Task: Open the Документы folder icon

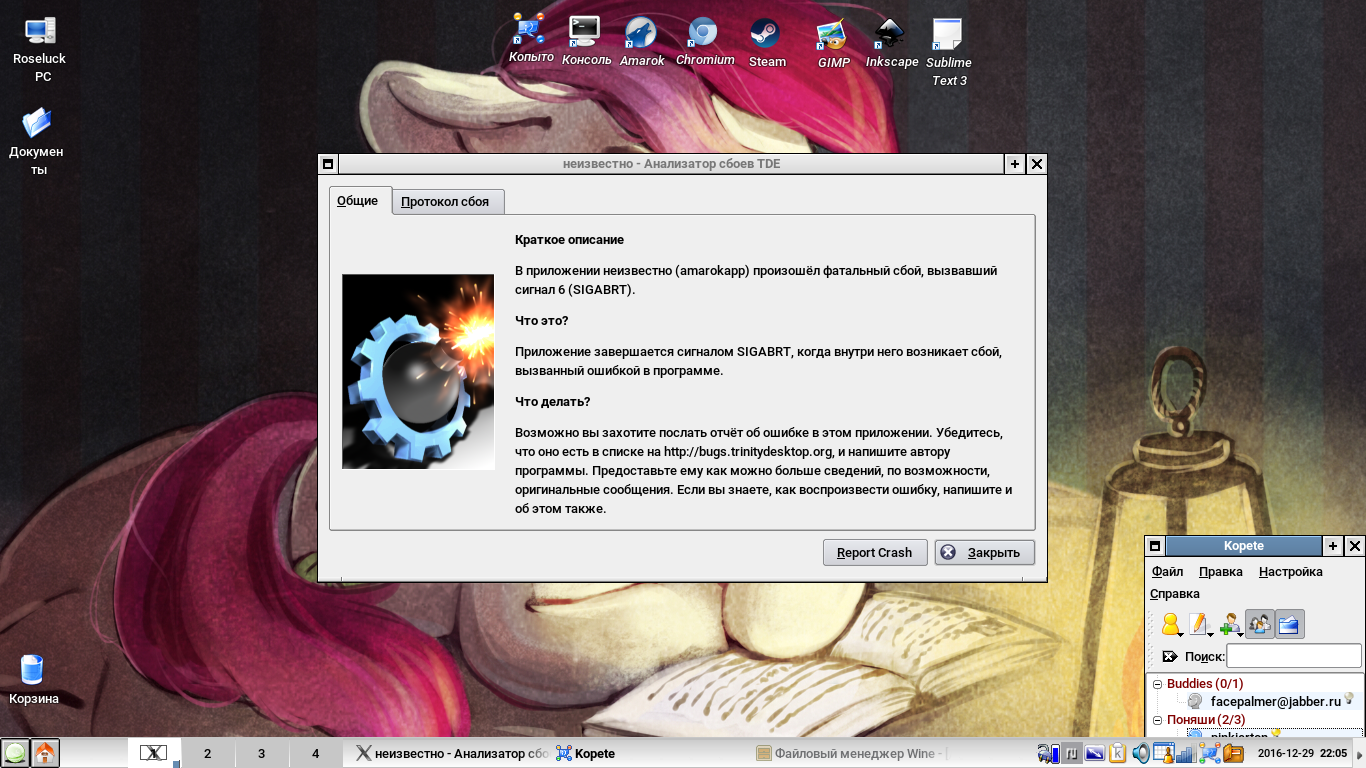Action: pyautogui.click(x=36, y=141)
